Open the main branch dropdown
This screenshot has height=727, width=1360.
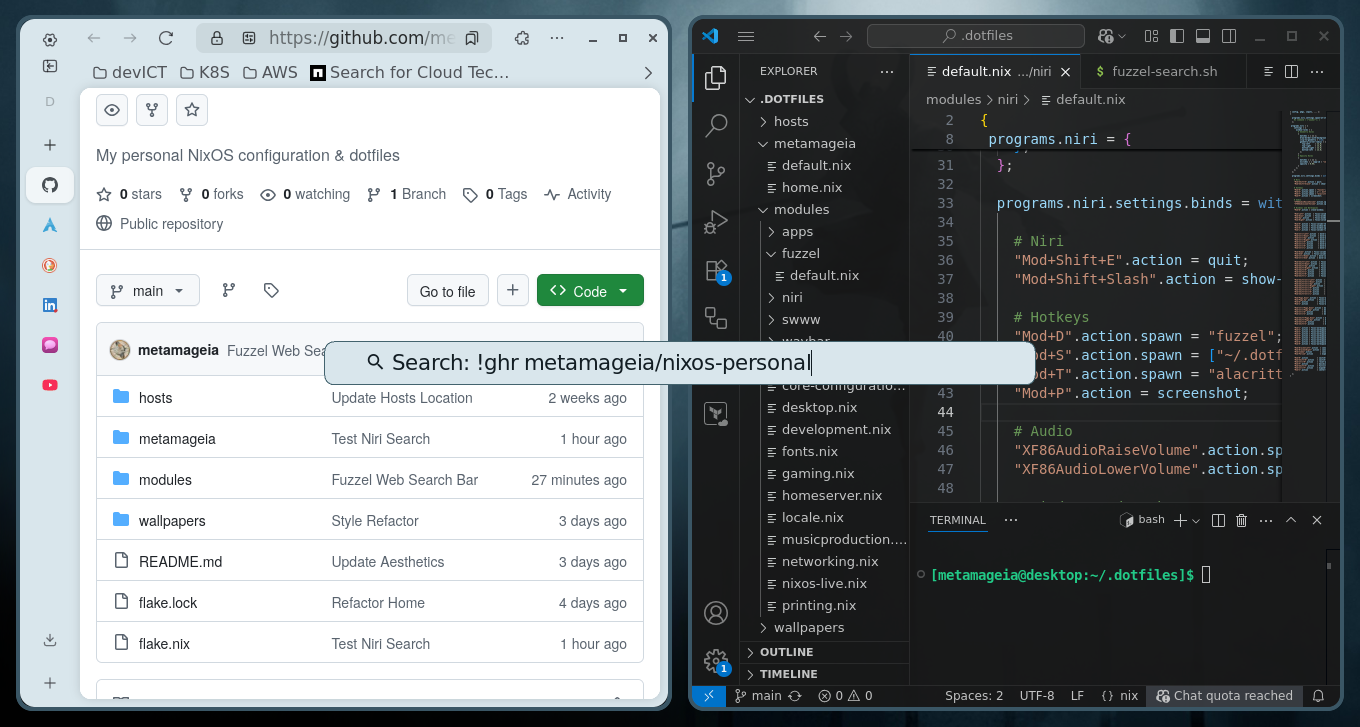[x=148, y=291]
